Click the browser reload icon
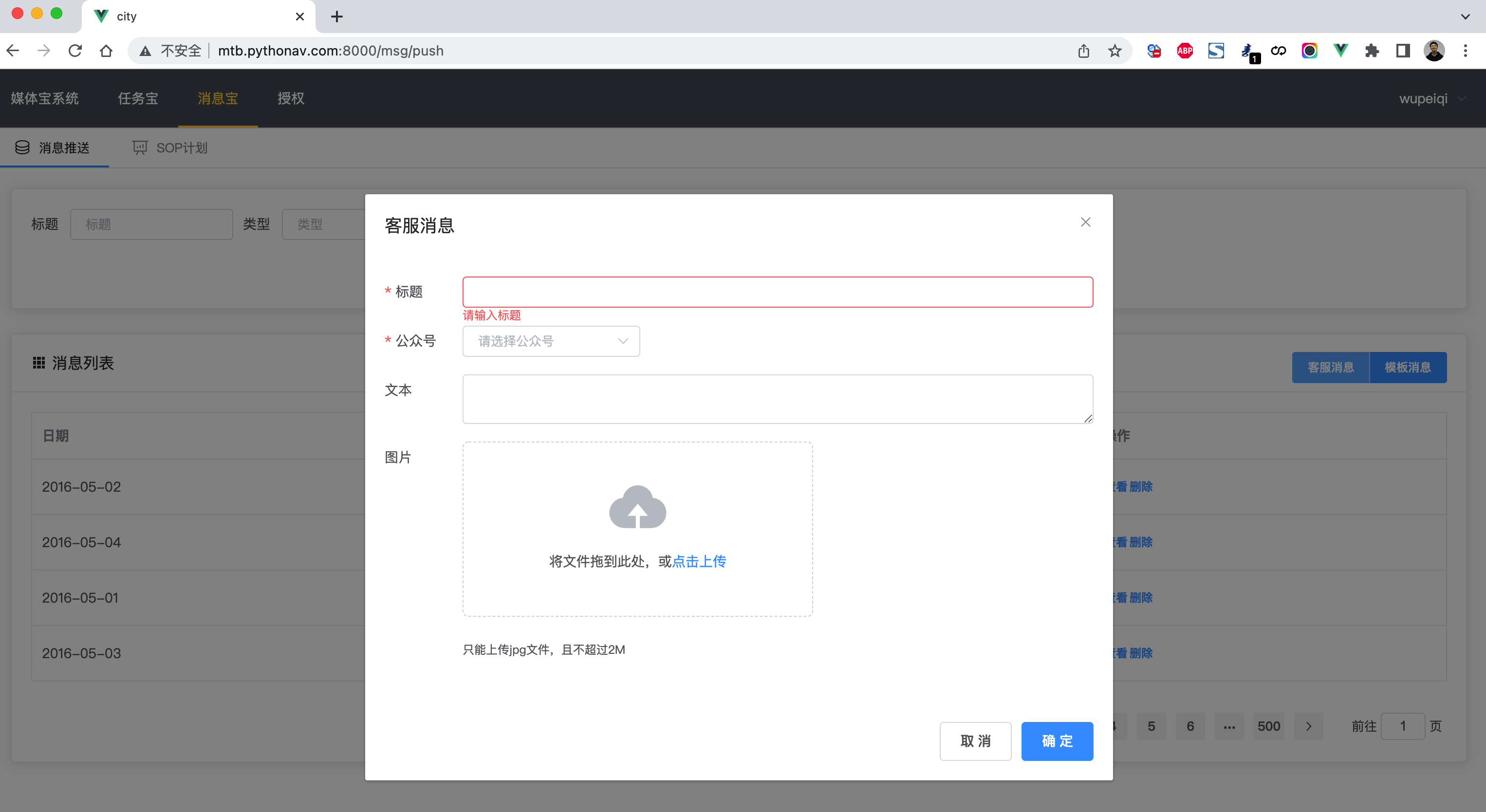The width and height of the screenshot is (1486, 812). [75, 51]
